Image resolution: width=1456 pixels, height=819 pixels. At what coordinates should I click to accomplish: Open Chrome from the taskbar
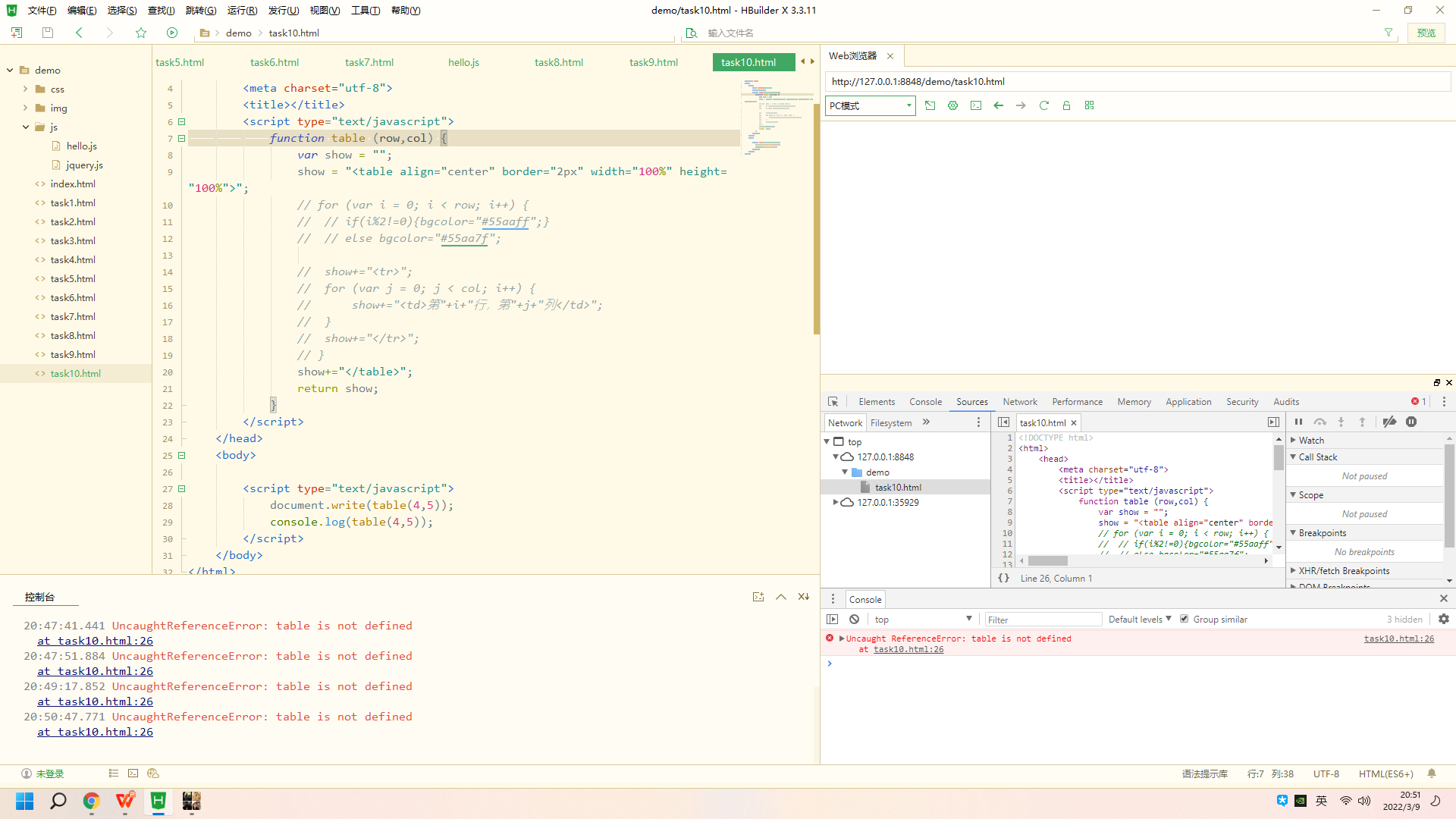pyautogui.click(x=91, y=802)
